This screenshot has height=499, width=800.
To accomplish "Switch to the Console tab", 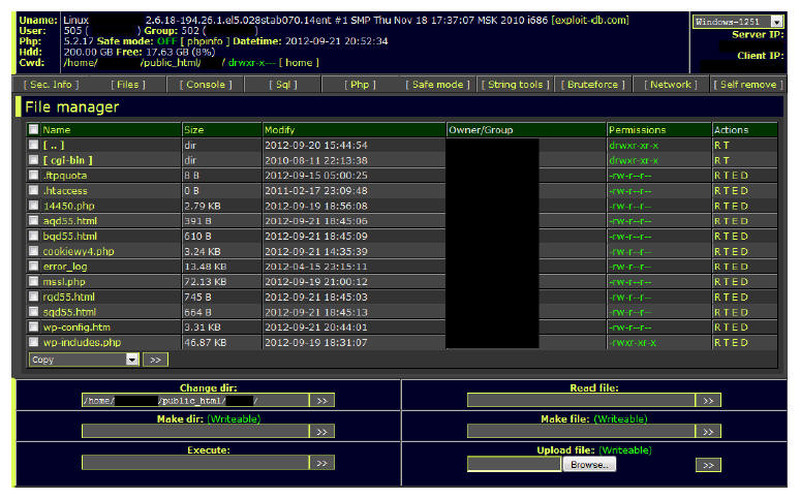I will click(x=205, y=85).
